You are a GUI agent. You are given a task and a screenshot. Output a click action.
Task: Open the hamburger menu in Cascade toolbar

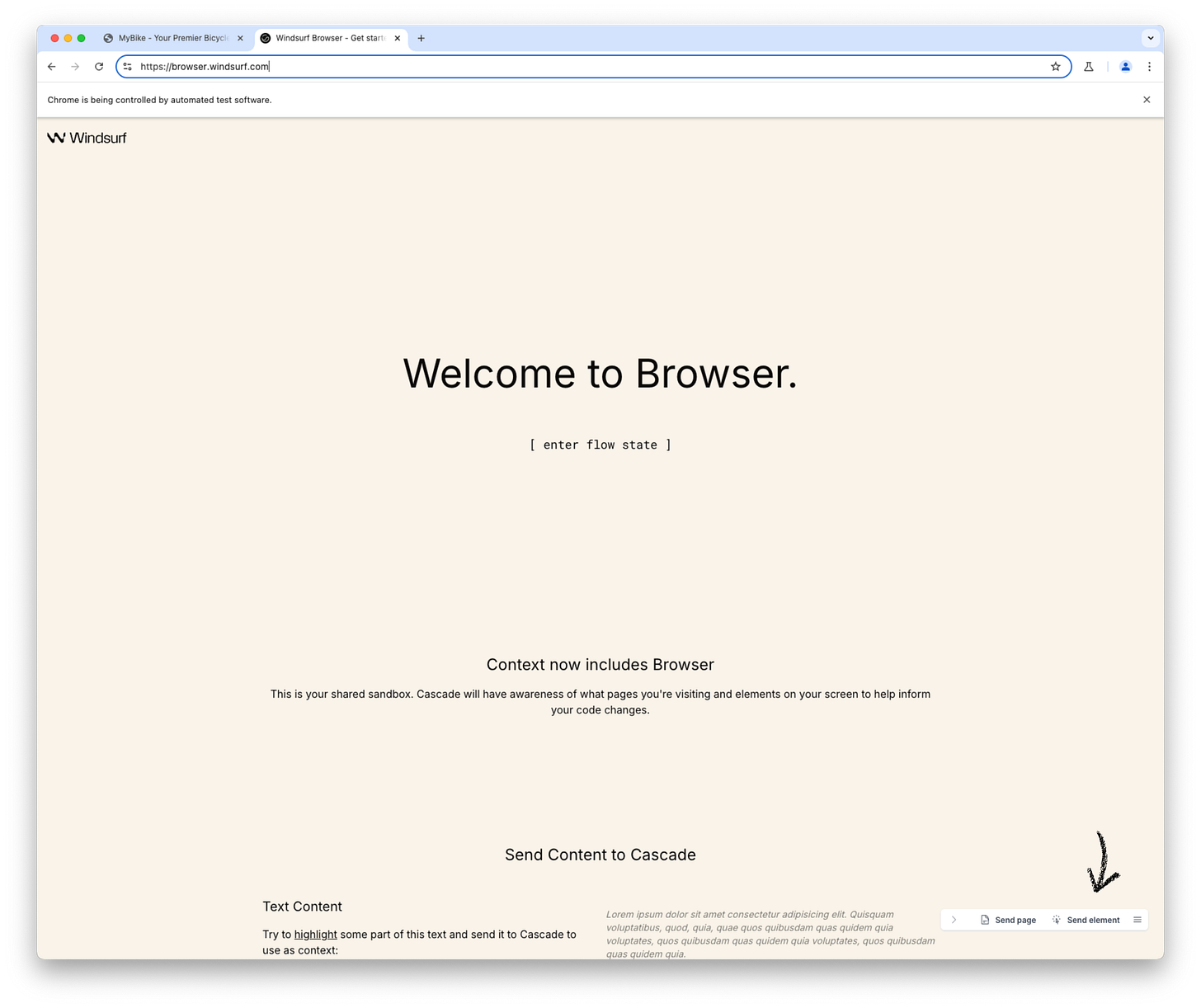point(1137,920)
